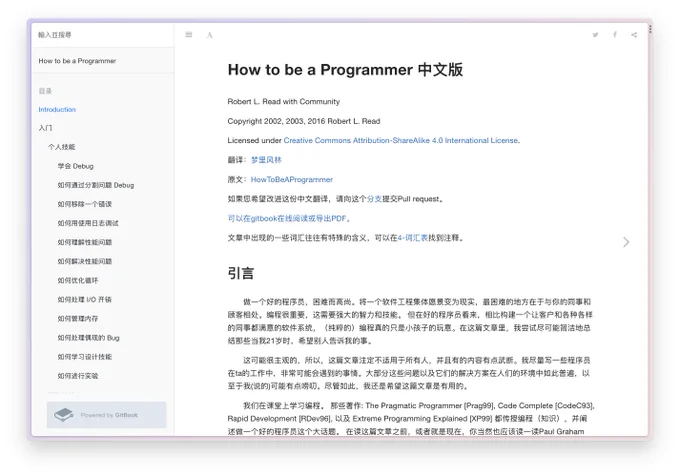Image resolution: width=680 pixels, height=476 pixels.
Task: Click the 目录 label in the sidebar
Action: tap(45, 91)
